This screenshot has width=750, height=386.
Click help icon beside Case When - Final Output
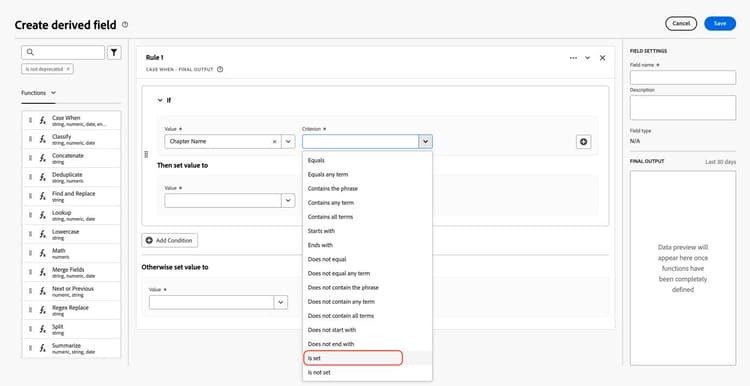[x=220, y=69]
